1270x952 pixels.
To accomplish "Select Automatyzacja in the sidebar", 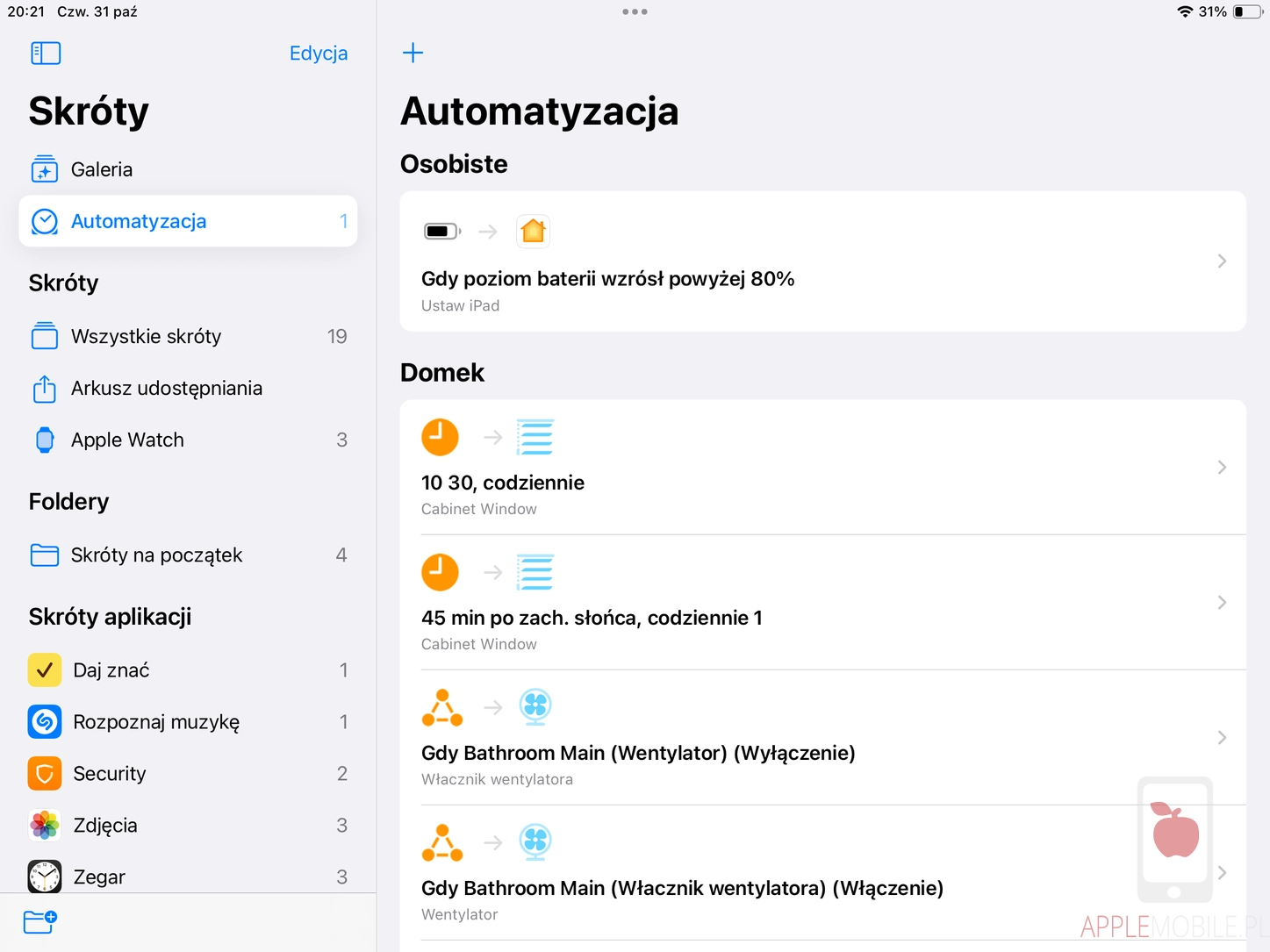I will tap(139, 221).
